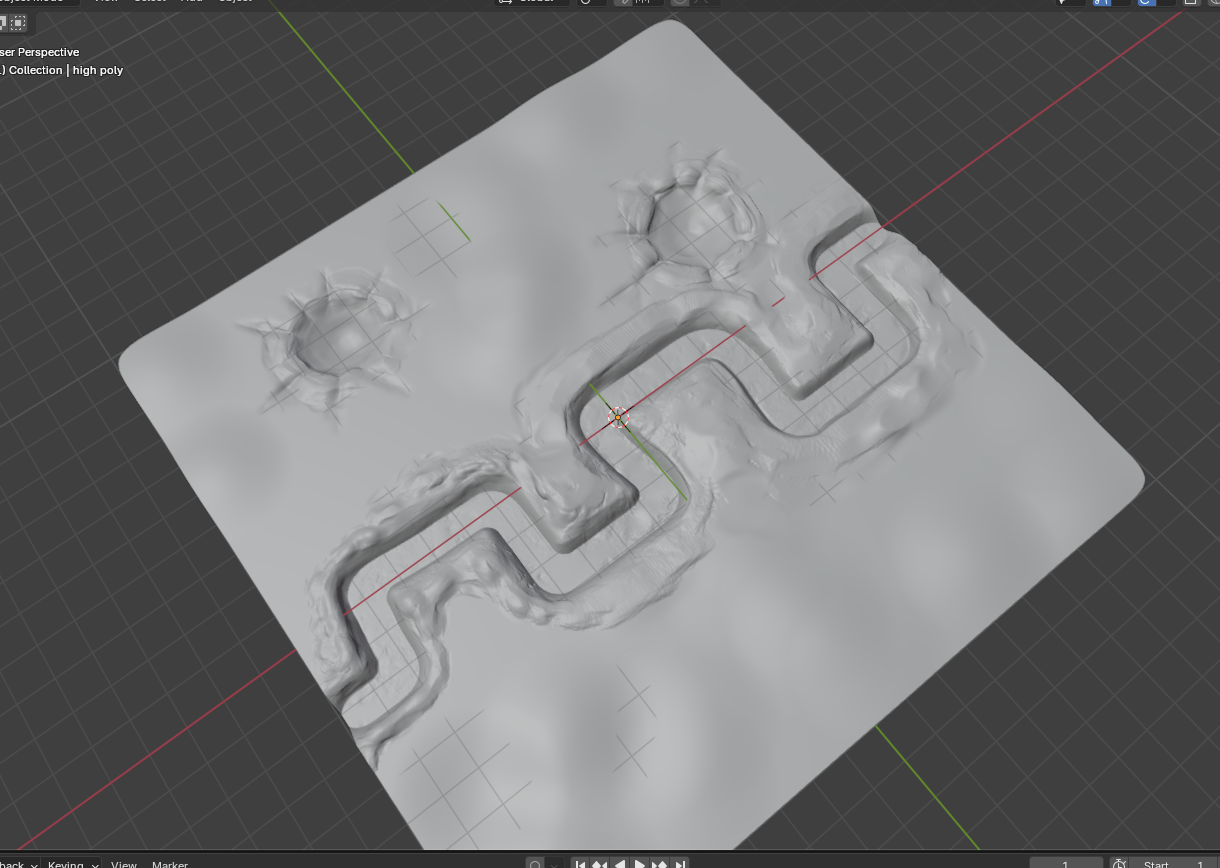Click the Start frame field

(x=1175, y=864)
